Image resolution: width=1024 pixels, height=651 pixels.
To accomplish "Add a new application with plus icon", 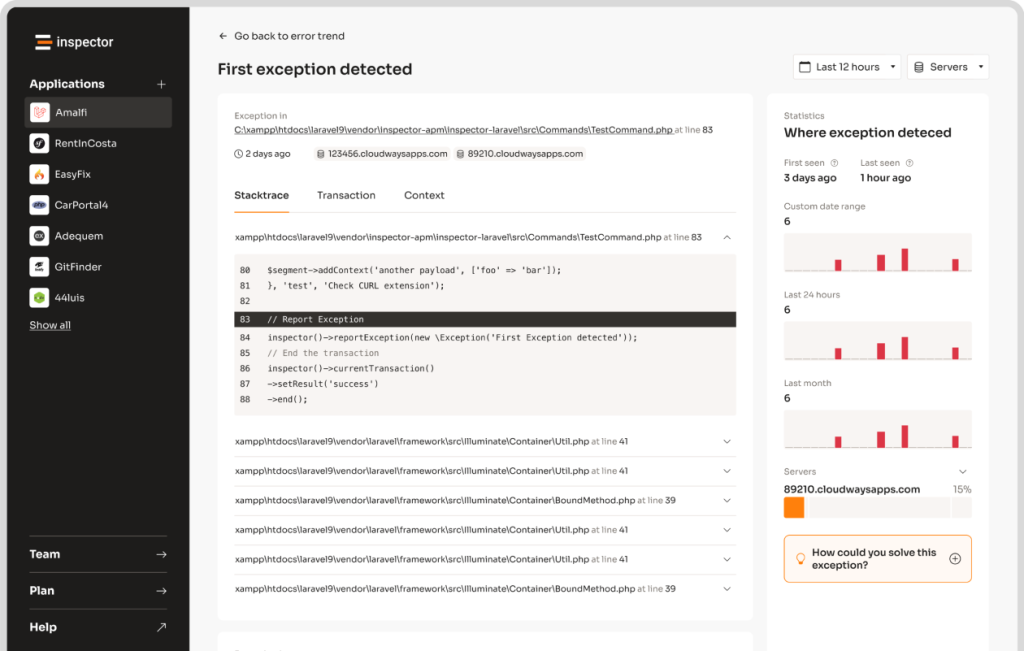I will (x=162, y=84).
